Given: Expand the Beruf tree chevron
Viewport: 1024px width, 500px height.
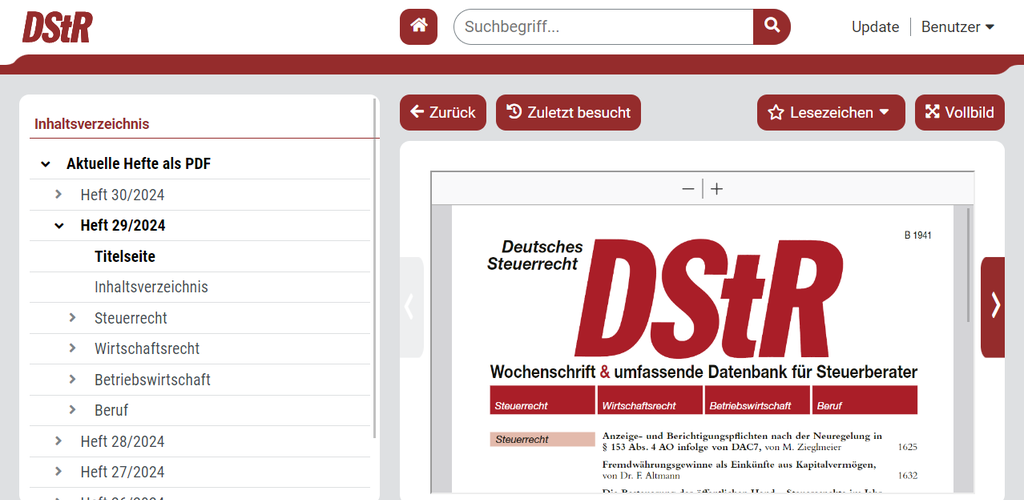Looking at the screenshot, I should click(72, 410).
